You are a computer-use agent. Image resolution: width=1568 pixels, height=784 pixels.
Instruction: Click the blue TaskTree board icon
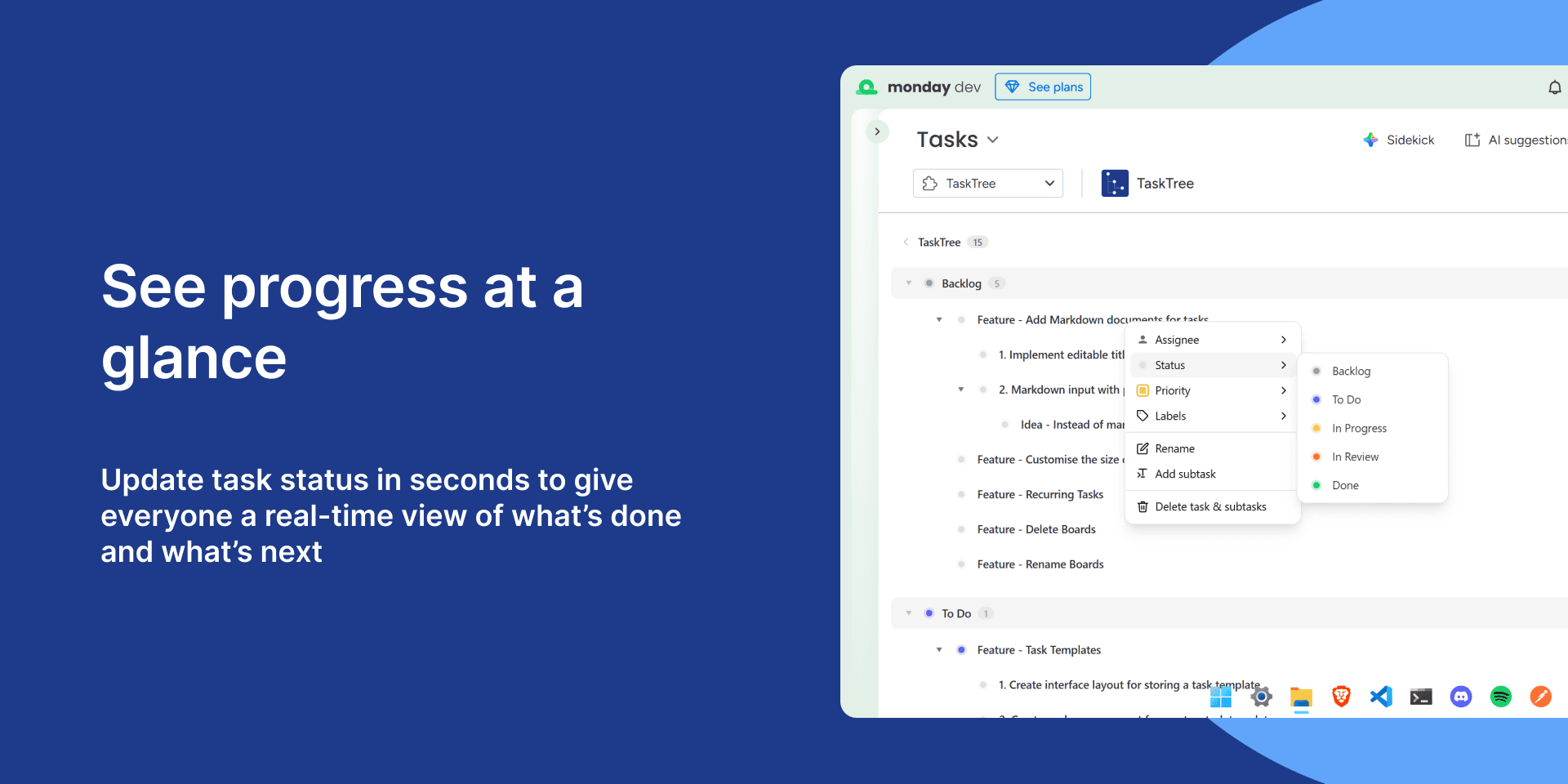(x=1114, y=183)
